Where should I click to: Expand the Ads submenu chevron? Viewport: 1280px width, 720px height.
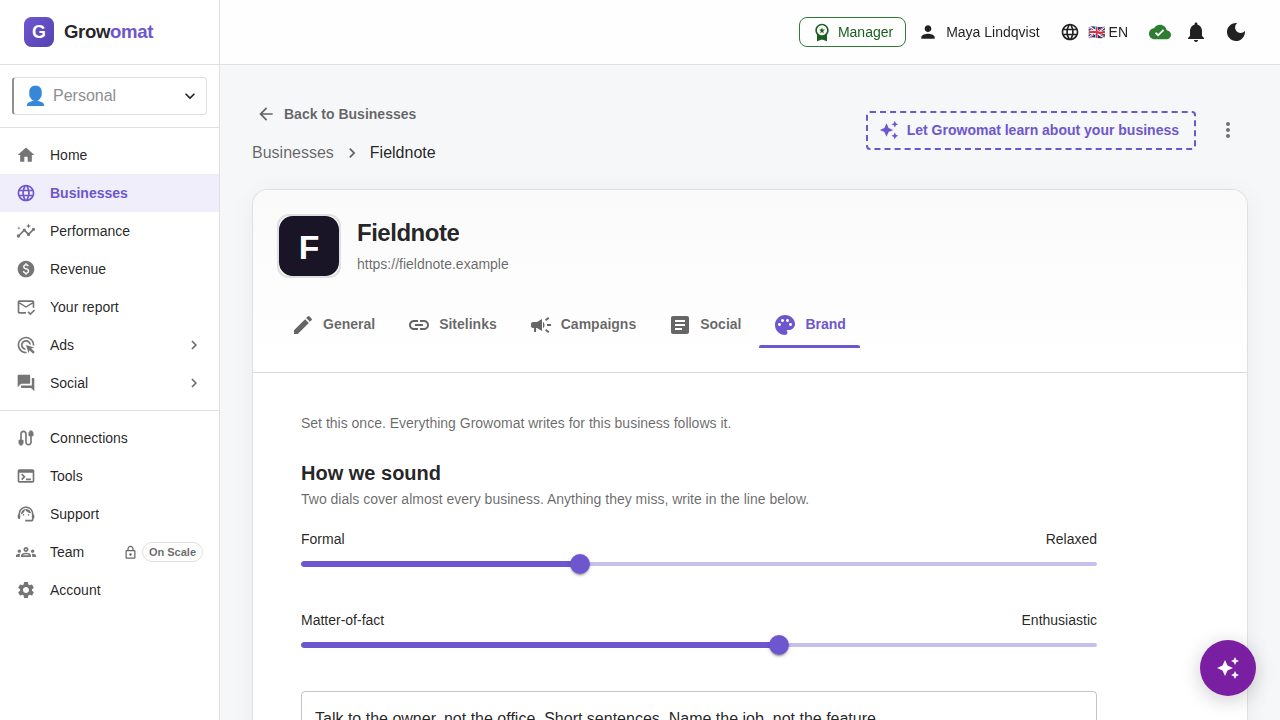(x=194, y=345)
